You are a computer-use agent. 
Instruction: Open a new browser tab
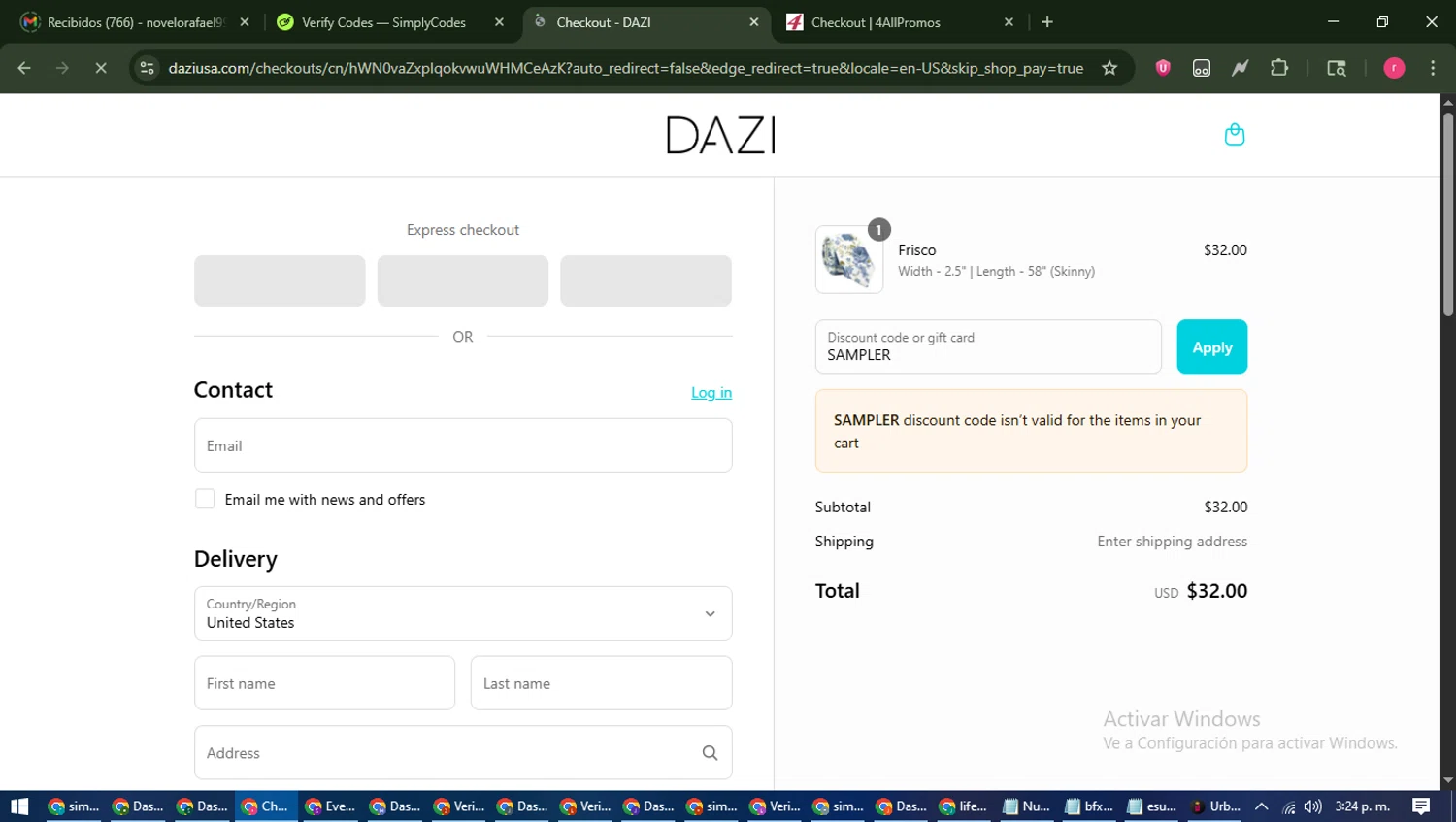coord(1047,22)
